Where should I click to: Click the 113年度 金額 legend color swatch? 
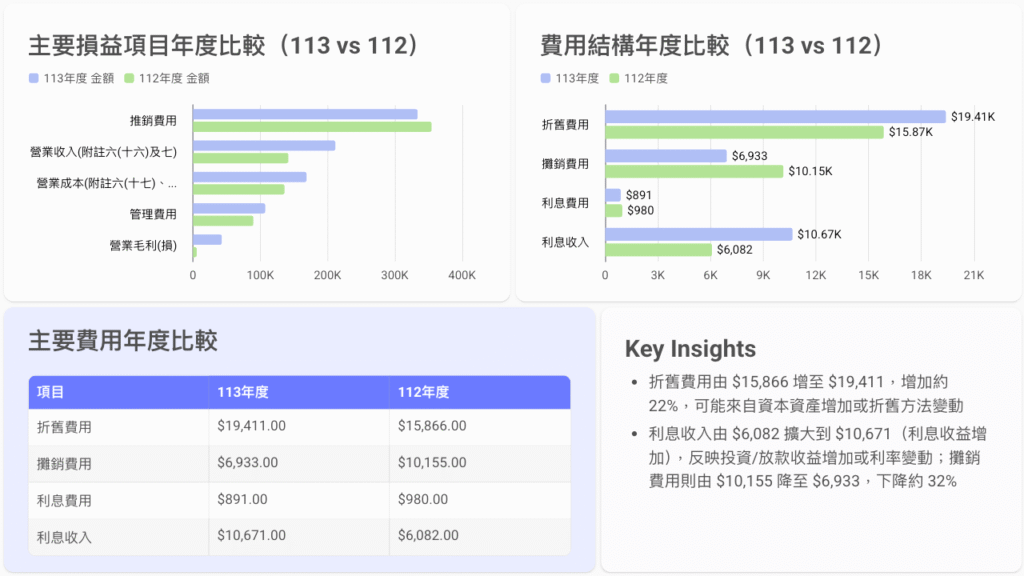pyautogui.click(x=34, y=78)
